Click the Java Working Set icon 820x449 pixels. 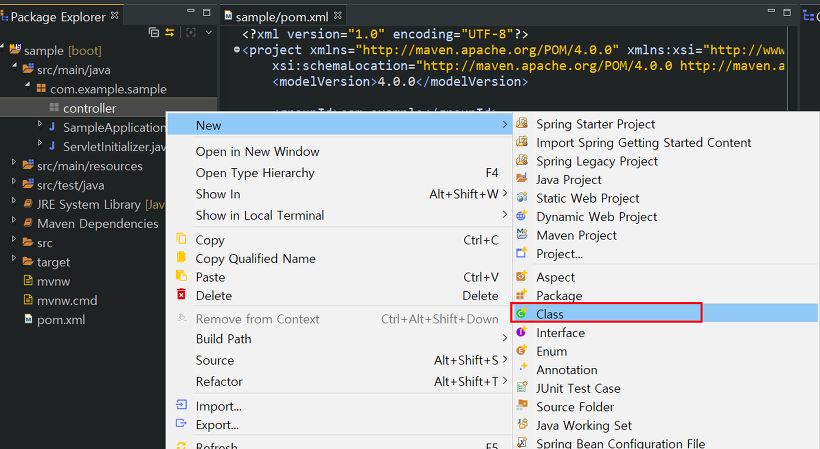point(521,424)
